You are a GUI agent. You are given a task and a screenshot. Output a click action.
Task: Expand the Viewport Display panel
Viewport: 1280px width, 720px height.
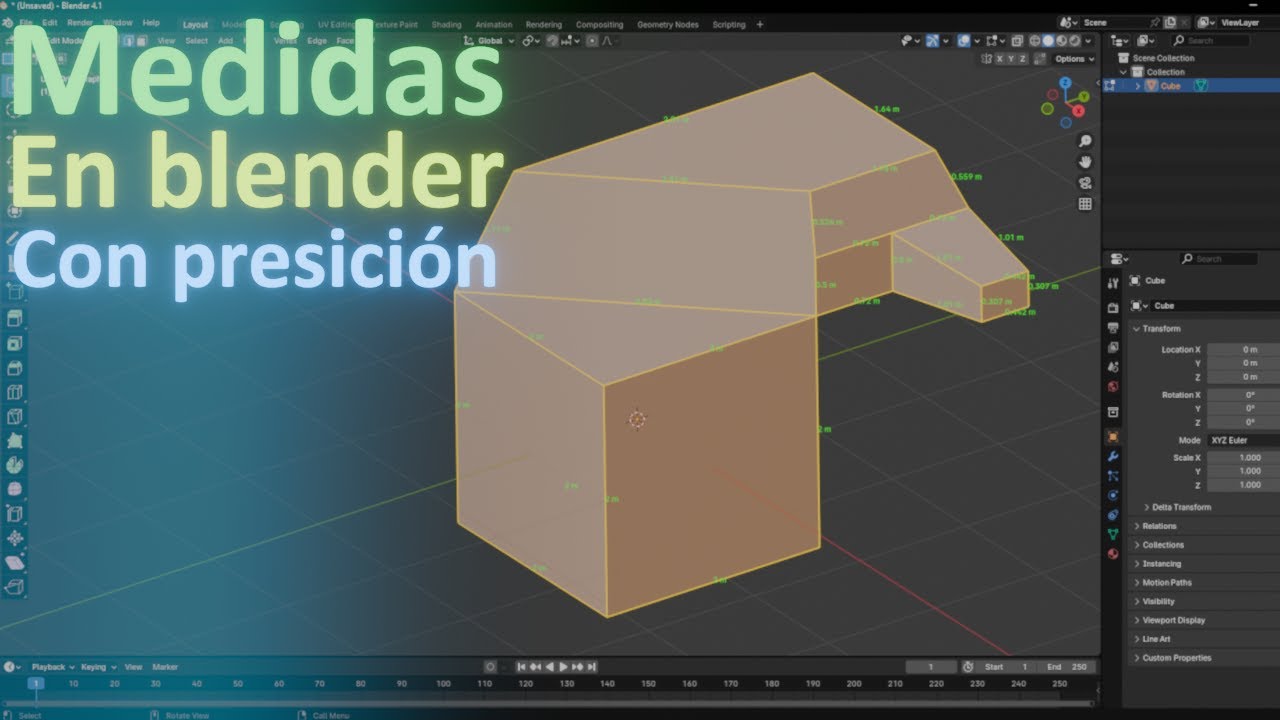1173,620
